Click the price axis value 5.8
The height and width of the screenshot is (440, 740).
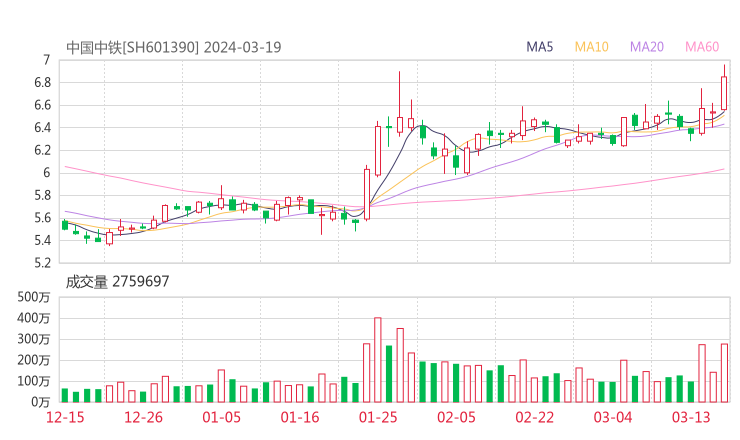pos(42,195)
